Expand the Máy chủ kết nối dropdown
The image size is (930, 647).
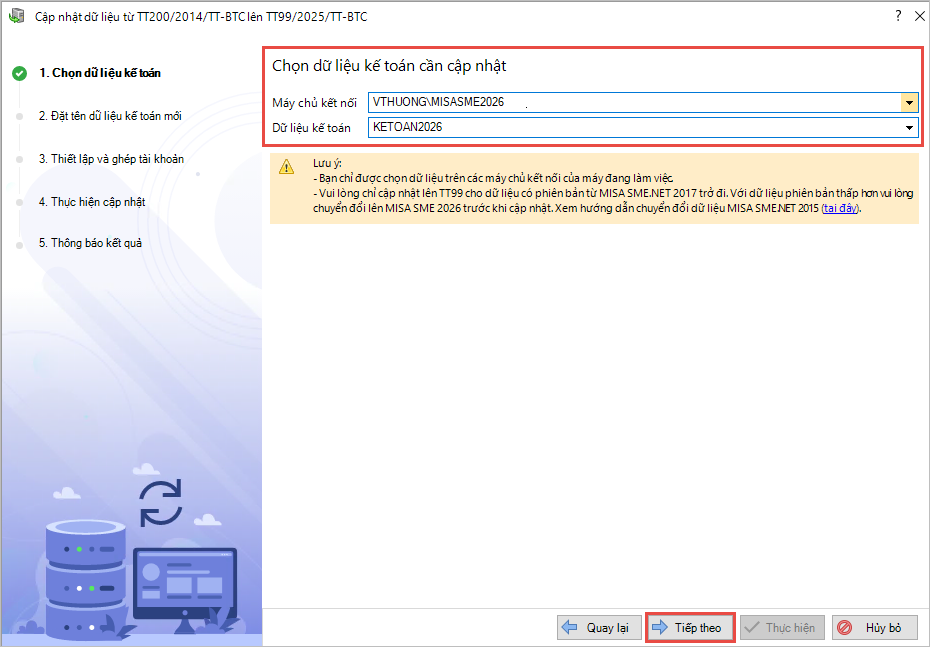click(909, 102)
